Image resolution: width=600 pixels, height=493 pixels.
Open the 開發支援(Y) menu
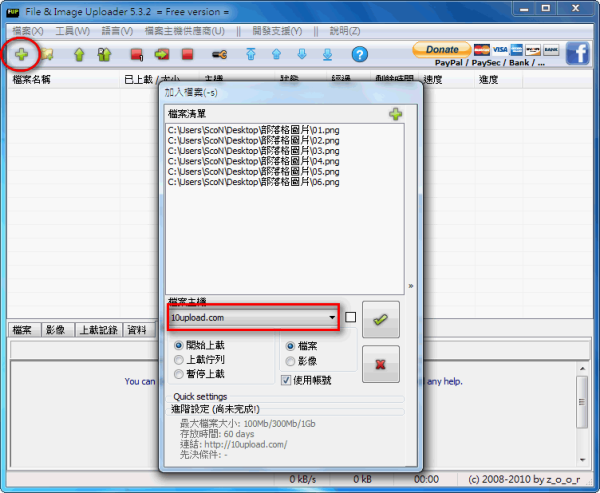click(x=277, y=31)
